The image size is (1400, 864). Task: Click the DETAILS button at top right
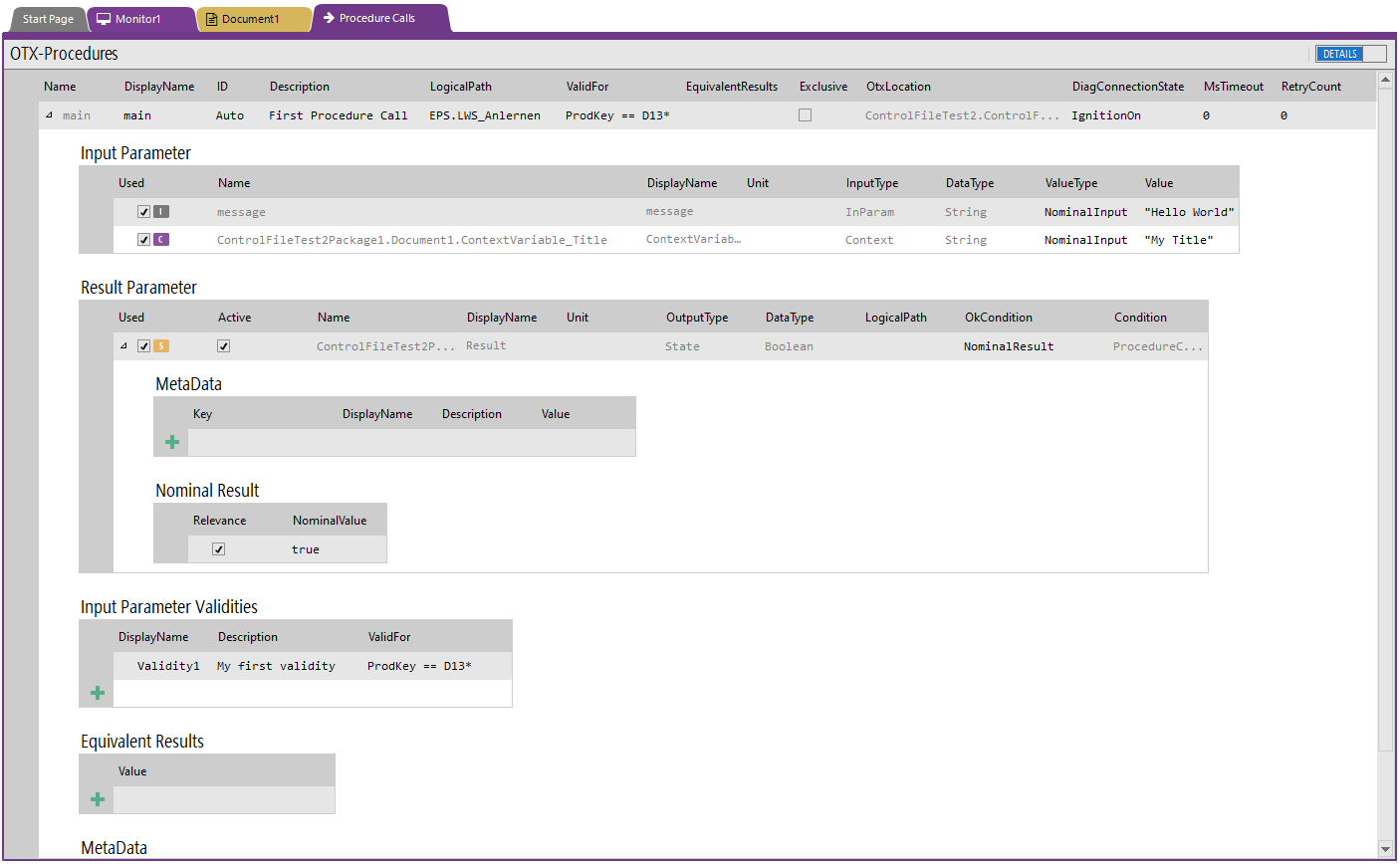click(1339, 54)
